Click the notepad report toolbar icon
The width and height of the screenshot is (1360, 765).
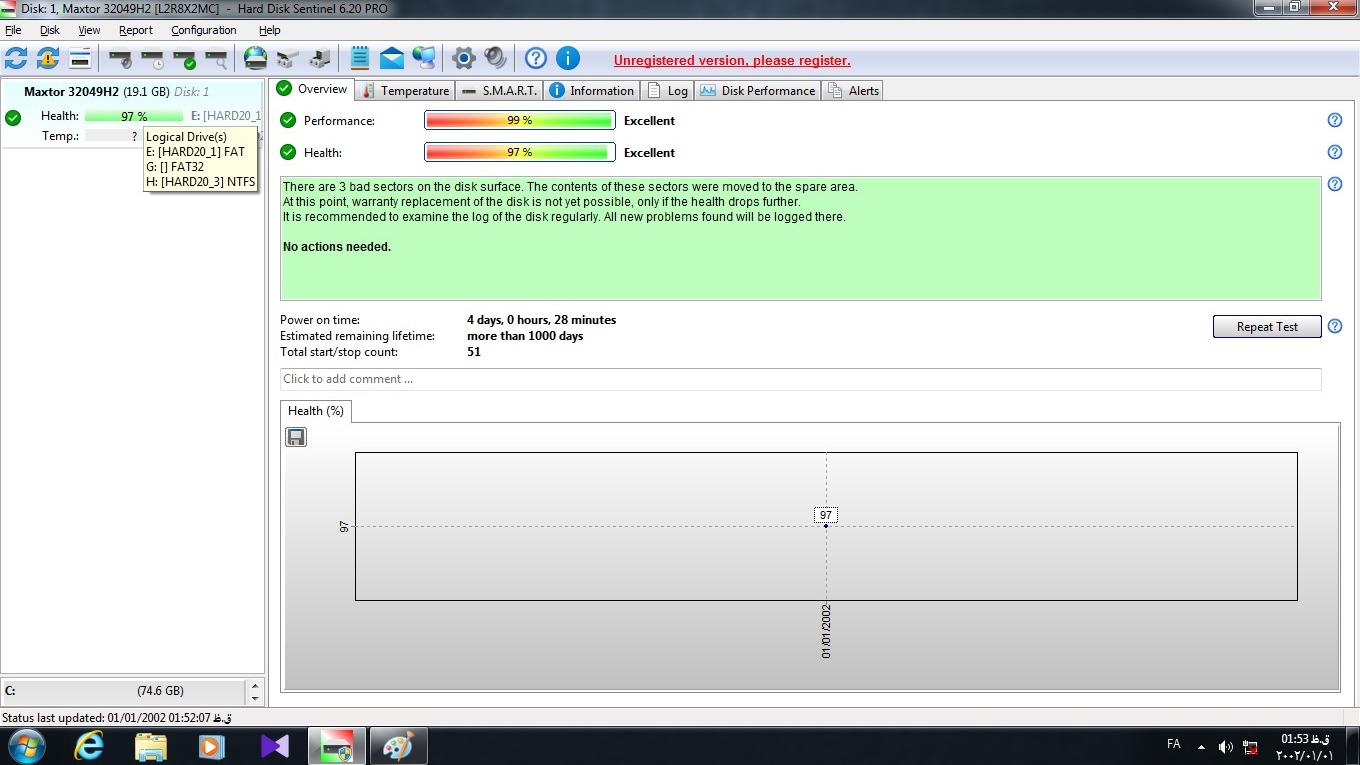point(360,59)
